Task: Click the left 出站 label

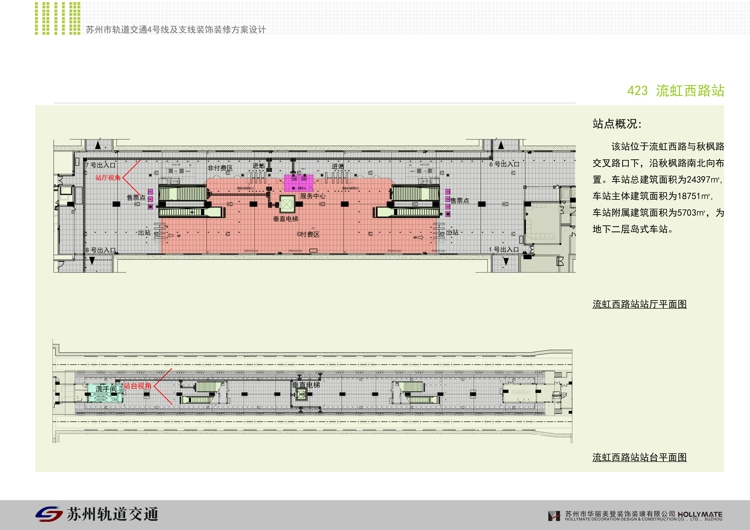Action: tap(144, 232)
